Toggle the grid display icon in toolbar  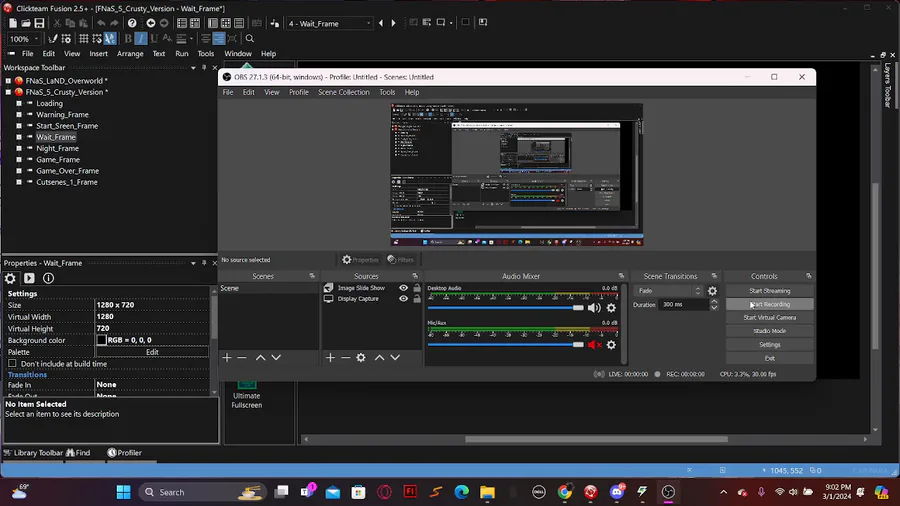[83, 38]
